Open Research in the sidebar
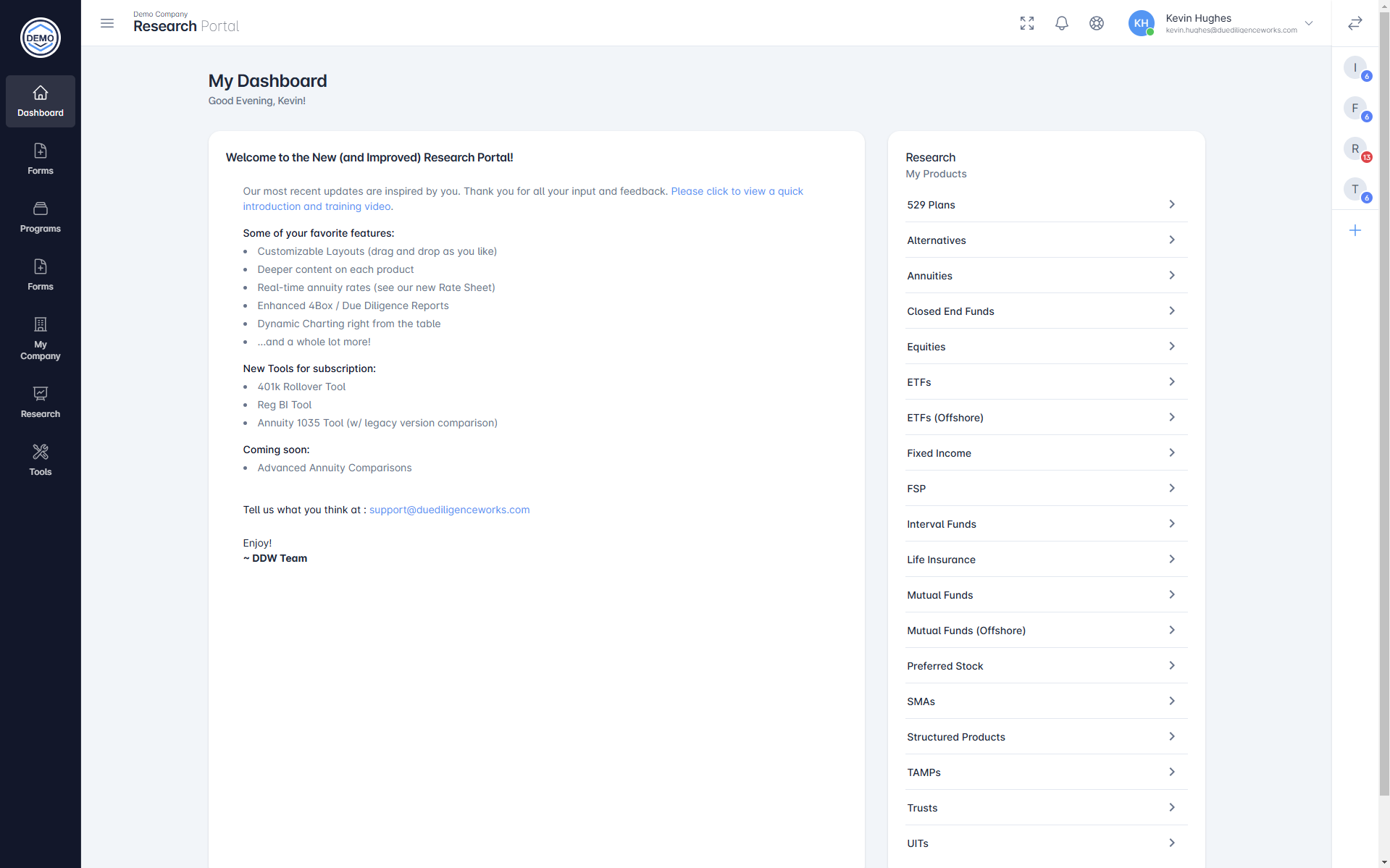The height and width of the screenshot is (868, 1390). tap(41, 403)
